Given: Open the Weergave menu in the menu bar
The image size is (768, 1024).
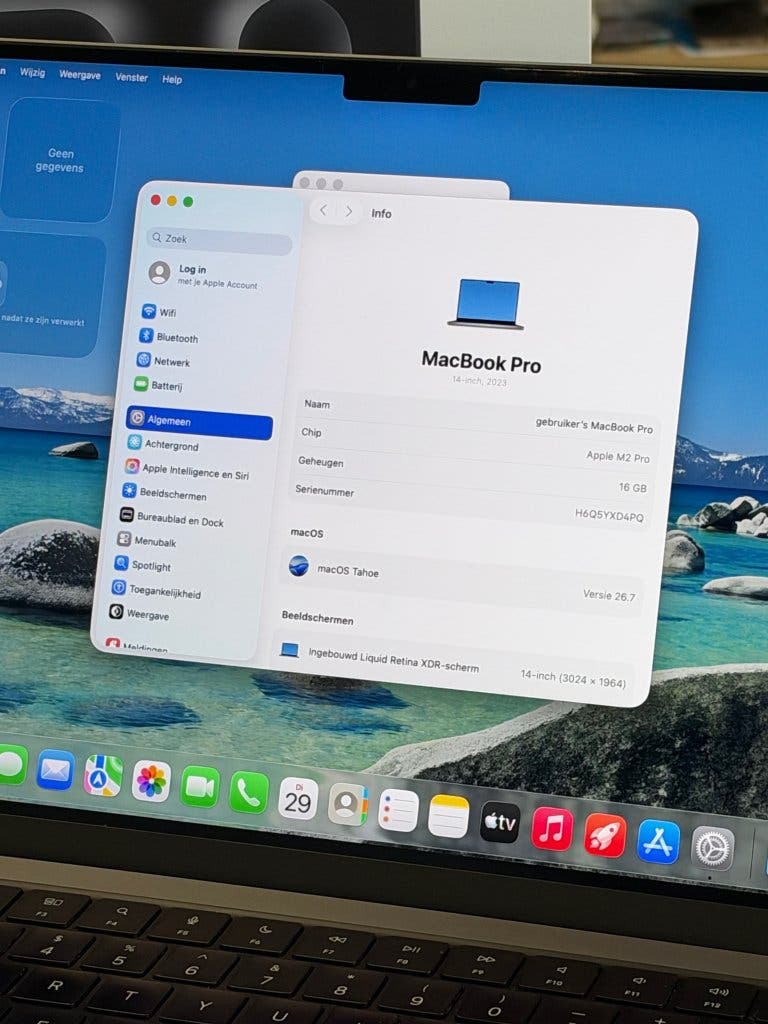Looking at the screenshot, I should pyautogui.click(x=80, y=74).
